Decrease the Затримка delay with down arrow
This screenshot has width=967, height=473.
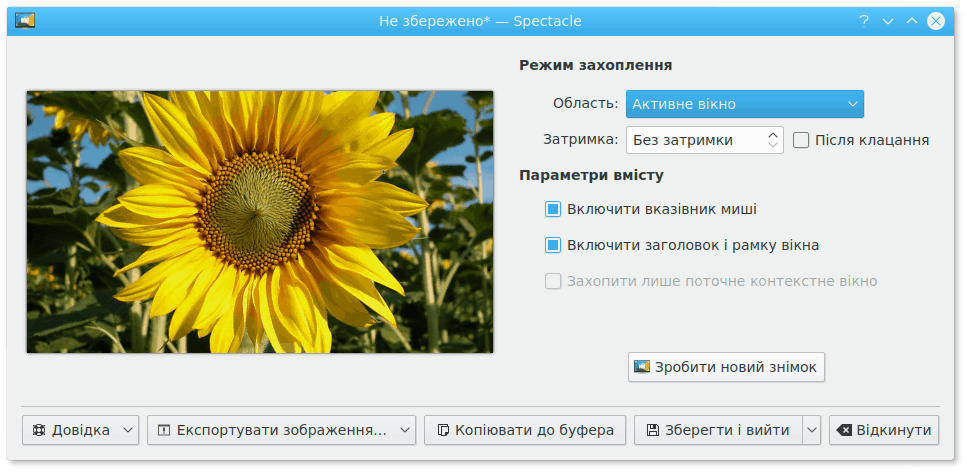pos(773,146)
